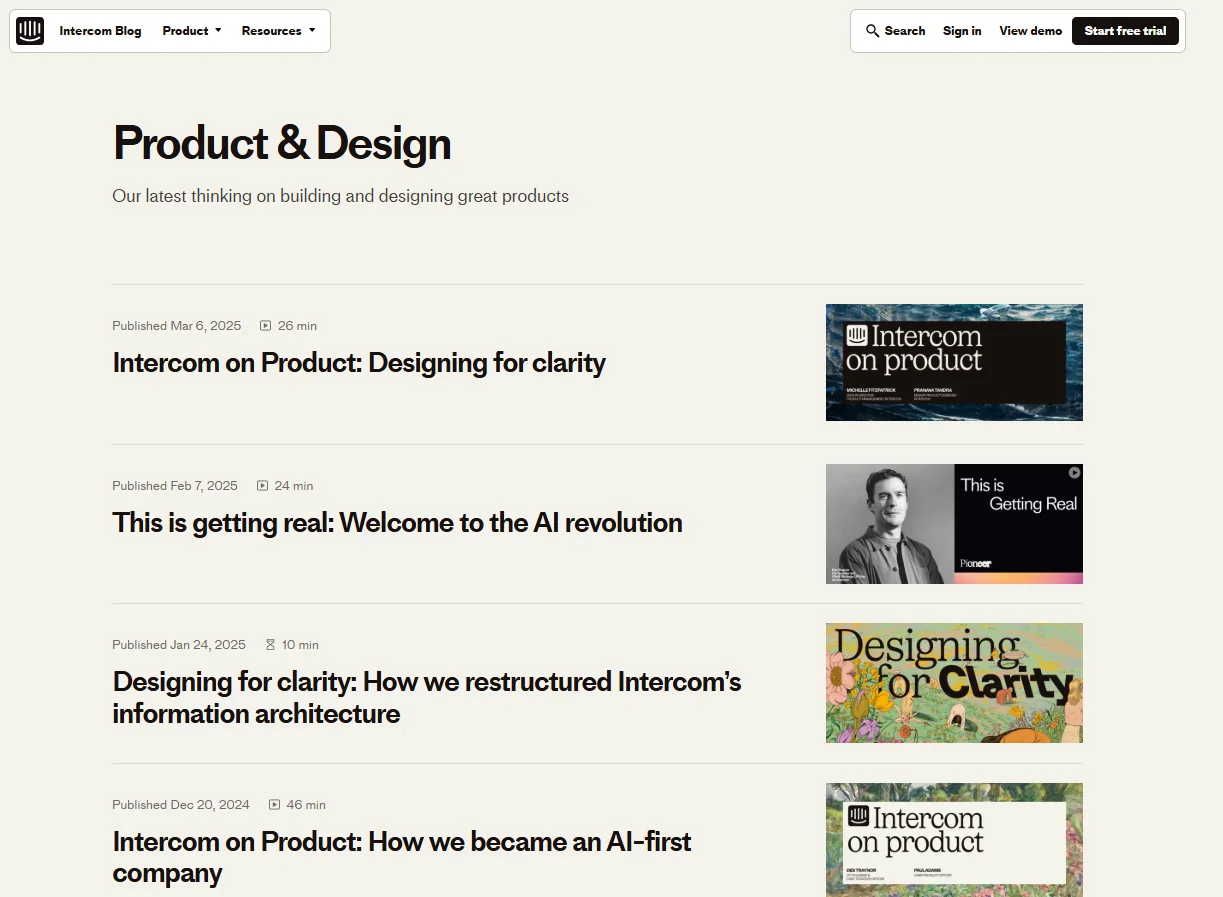
Task: Click the Designing for Clarity illustrated thumbnail
Action: pos(953,682)
